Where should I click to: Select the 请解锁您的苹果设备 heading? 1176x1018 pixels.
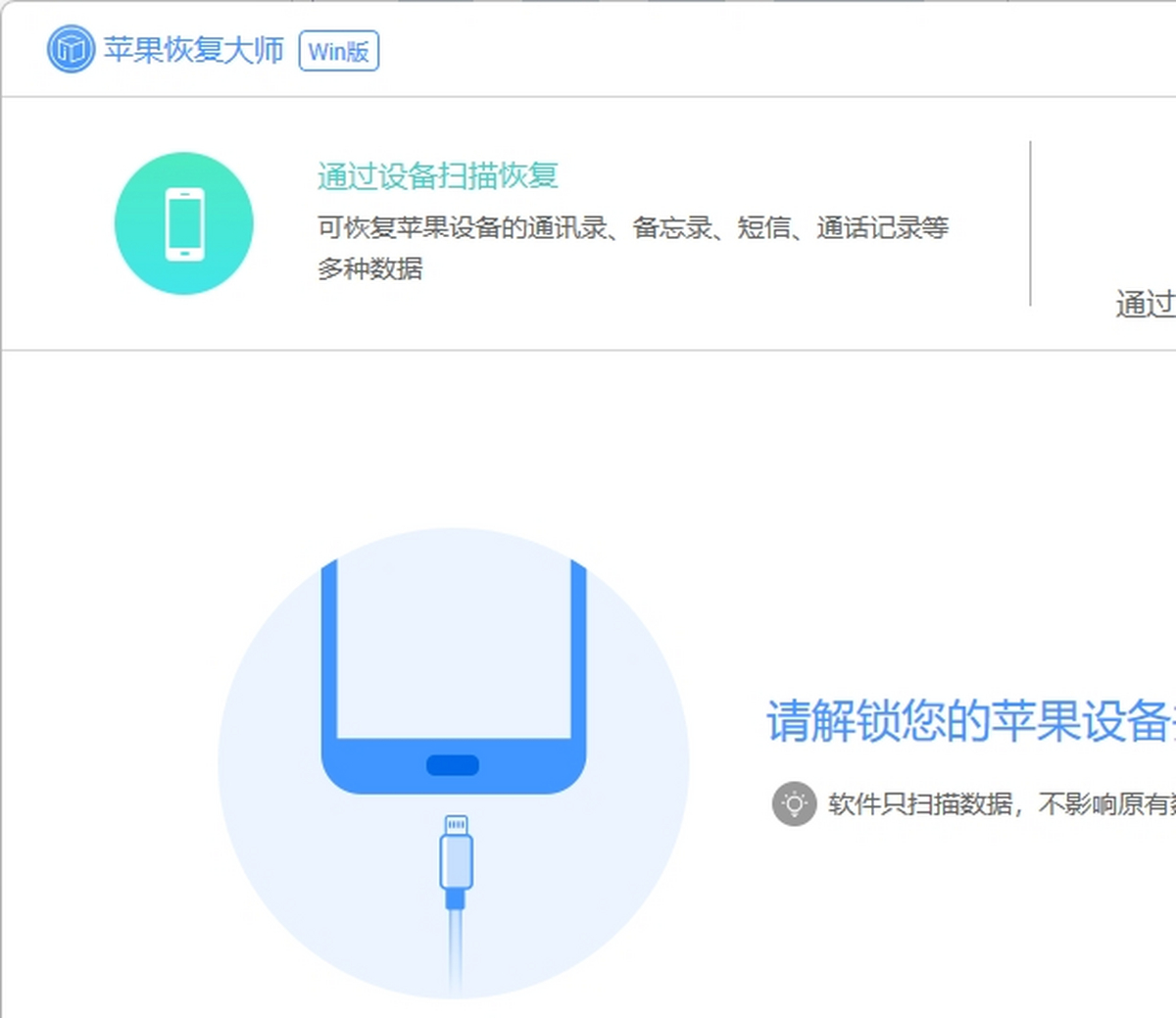[x=965, y=719]
